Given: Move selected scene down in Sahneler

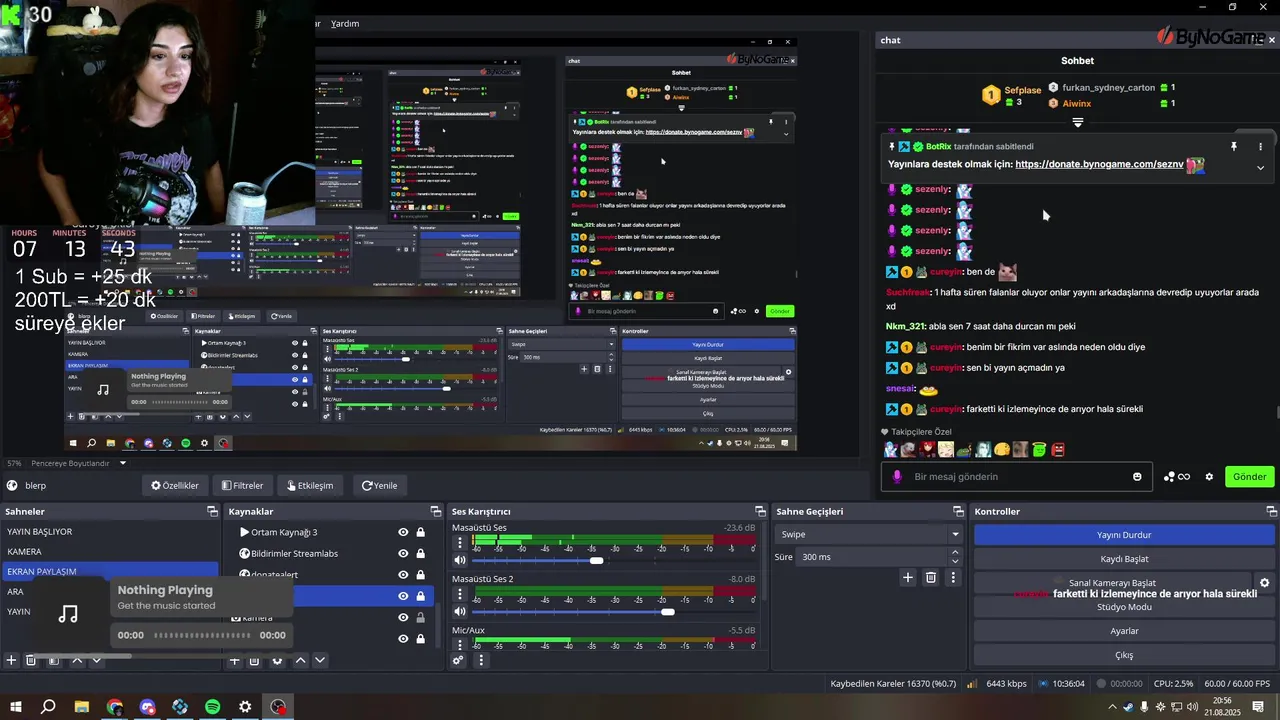Looking at the screenshot, I should tap(97, 660).
